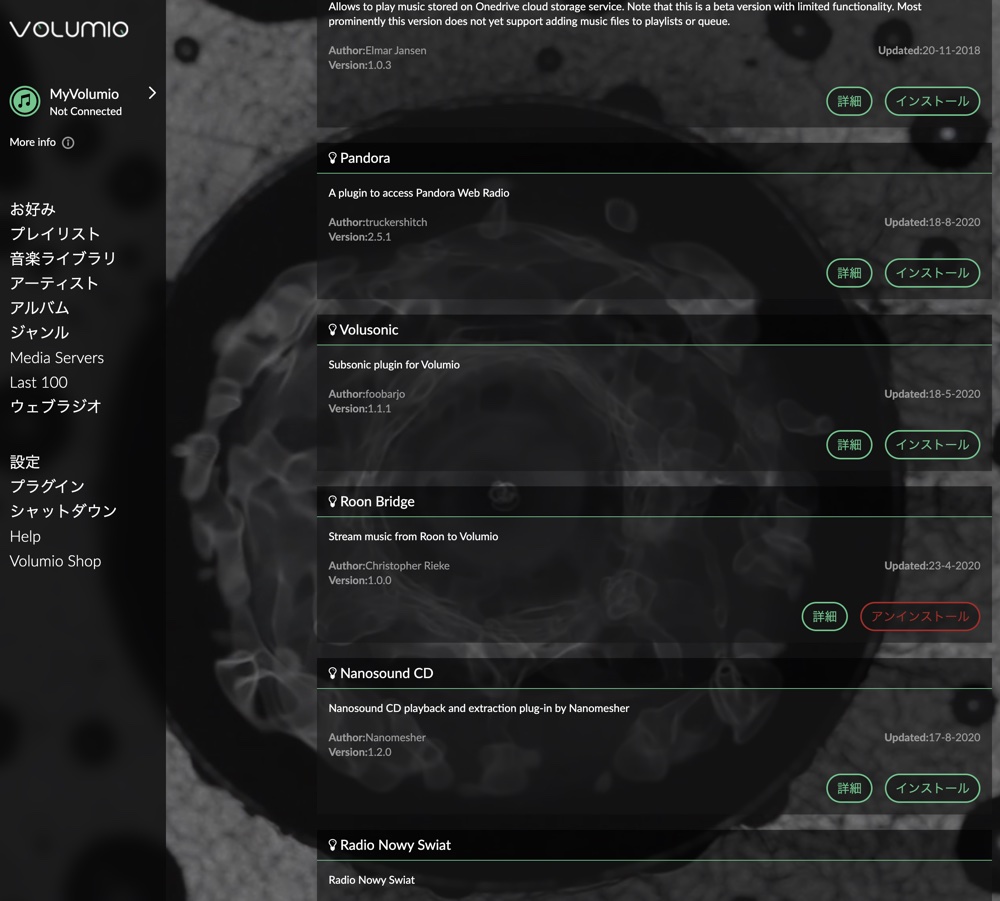Open プラグイン plugins page

[x=47, y=487]
